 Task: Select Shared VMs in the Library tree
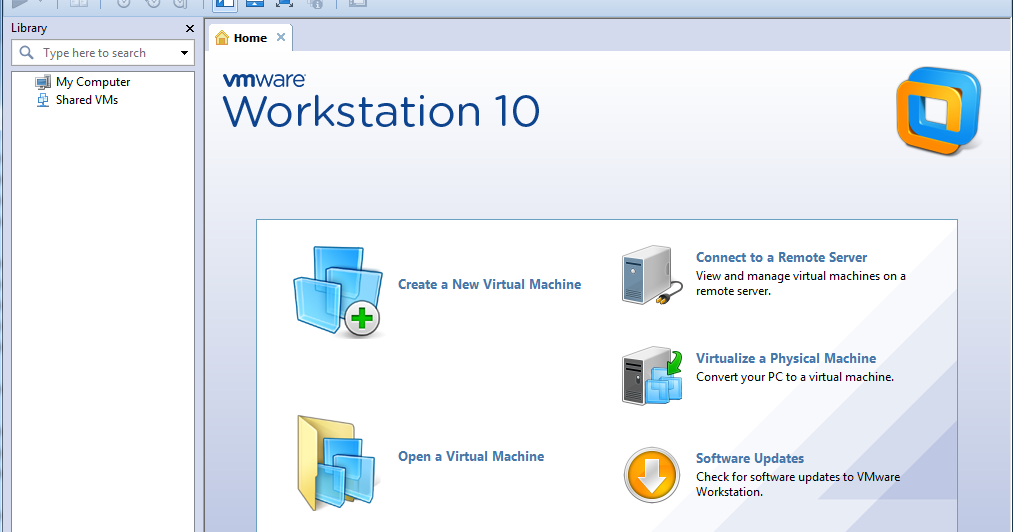87,100
